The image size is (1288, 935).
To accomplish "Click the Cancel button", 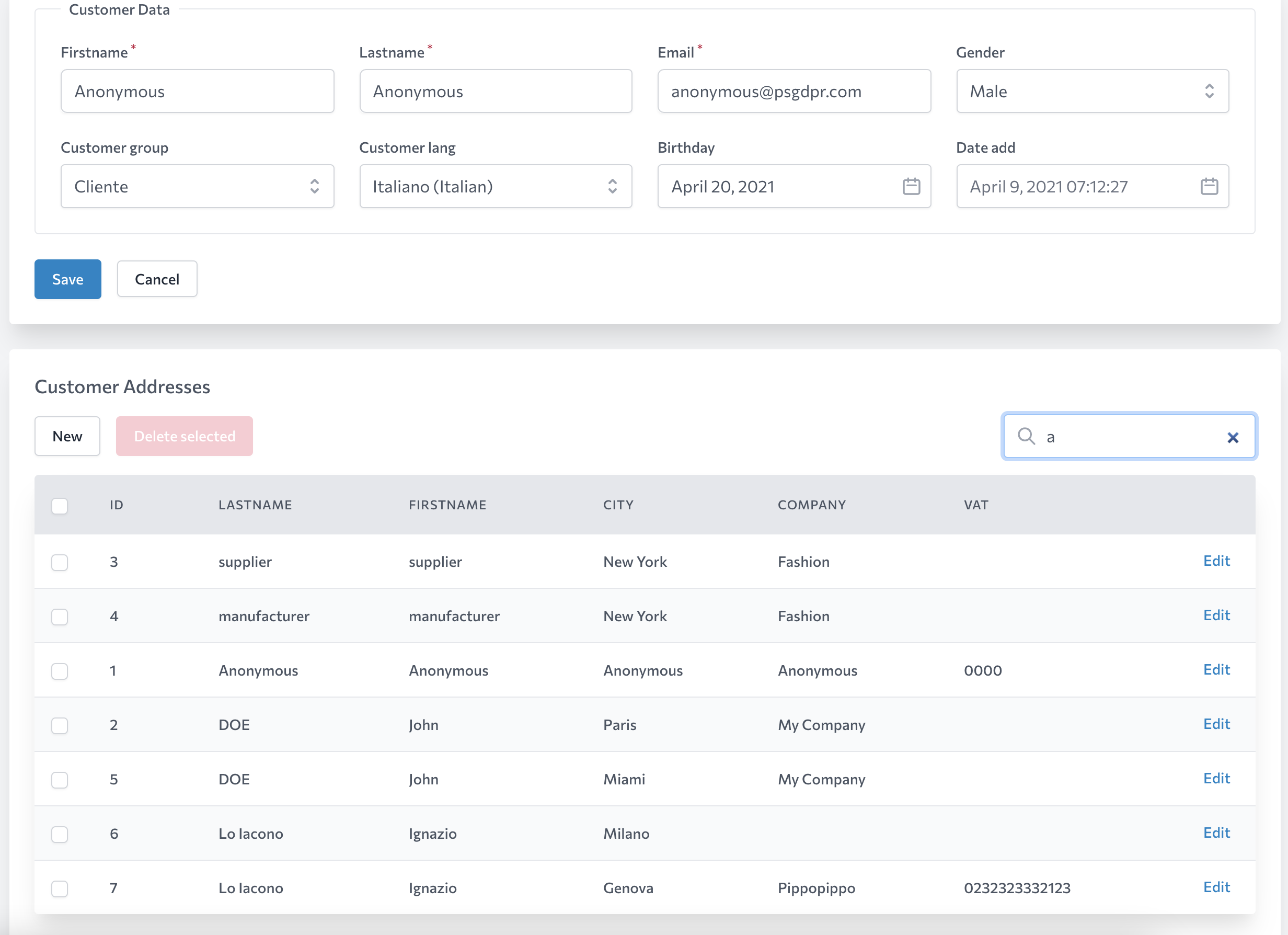I will (157, 279).
